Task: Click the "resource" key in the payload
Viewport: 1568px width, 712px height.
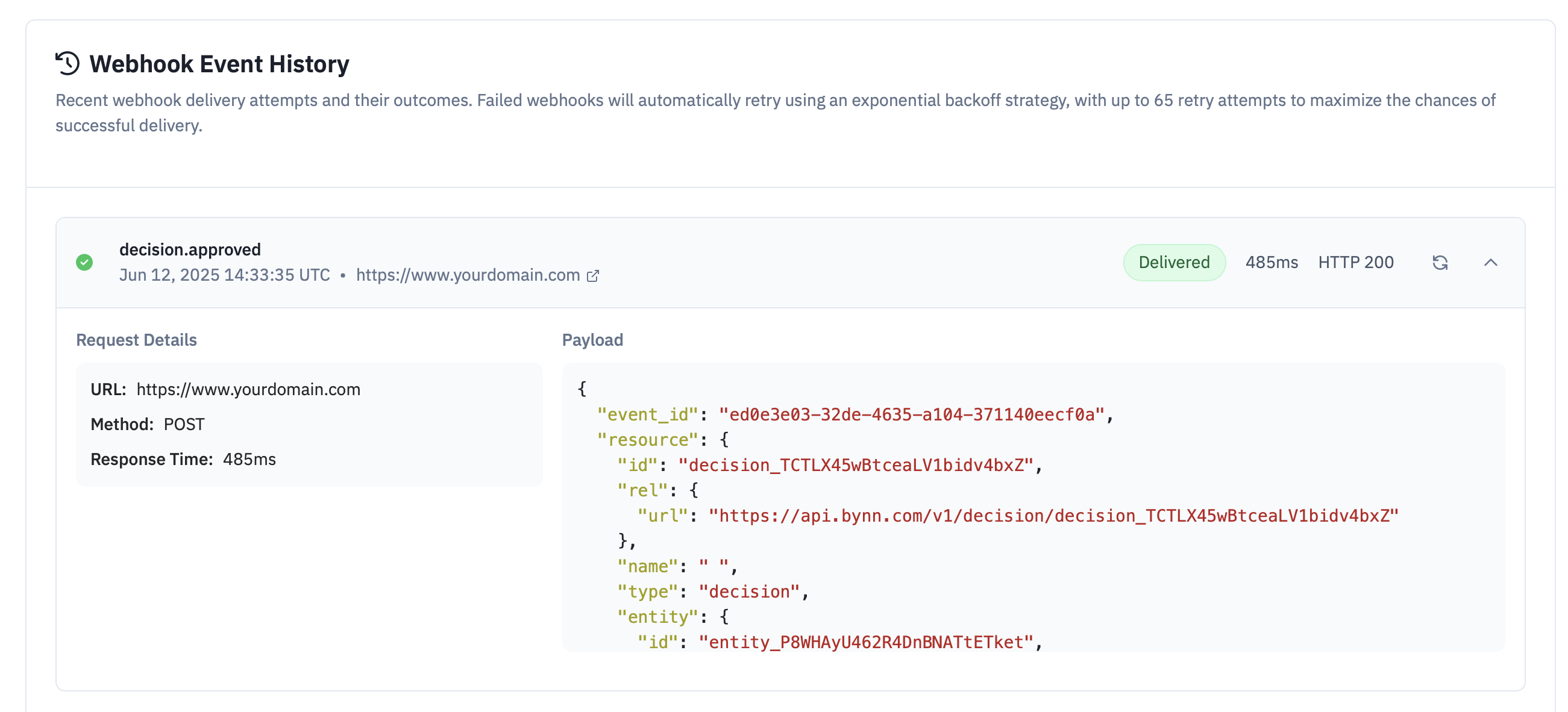Action: 648,440
